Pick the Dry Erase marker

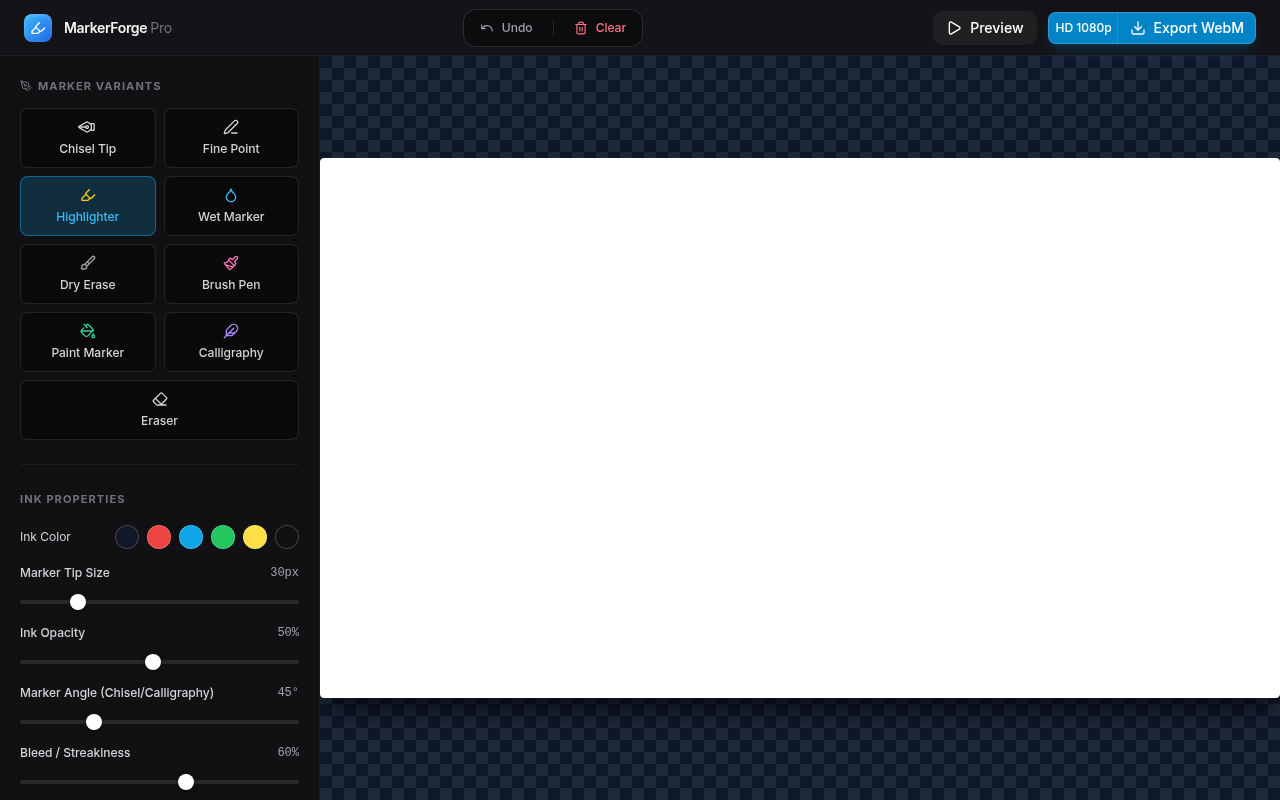88,274
